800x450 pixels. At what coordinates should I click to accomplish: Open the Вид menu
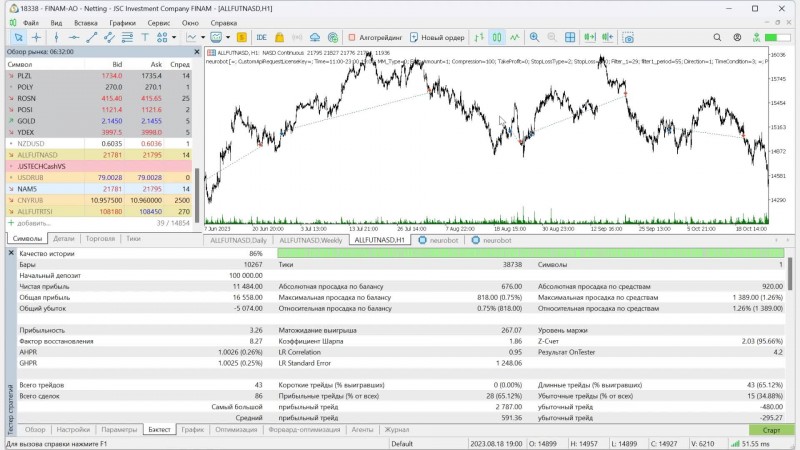pyautogui.click(x=56, y=23)
